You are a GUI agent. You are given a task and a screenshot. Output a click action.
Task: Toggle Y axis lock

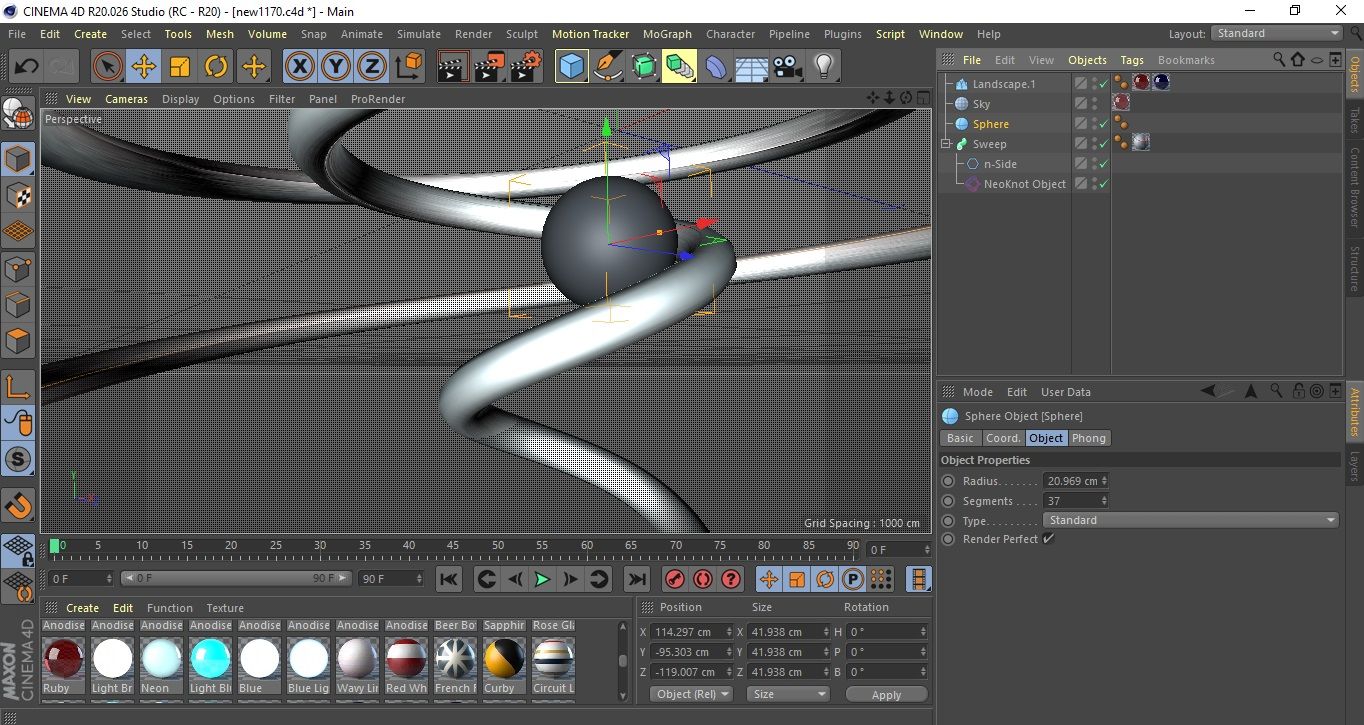pos(335,67)
